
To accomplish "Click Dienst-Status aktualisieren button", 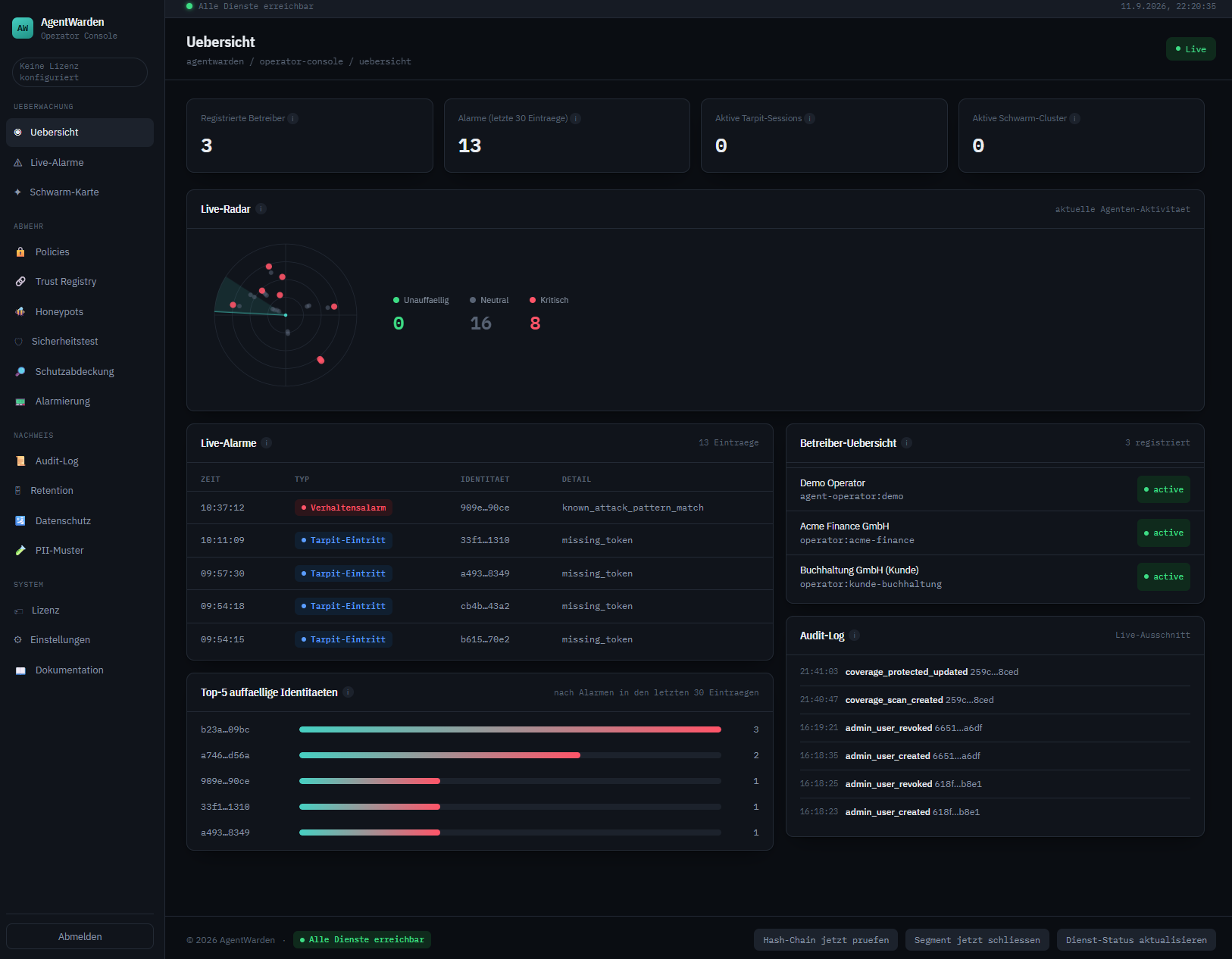I will pos(1137,940).
